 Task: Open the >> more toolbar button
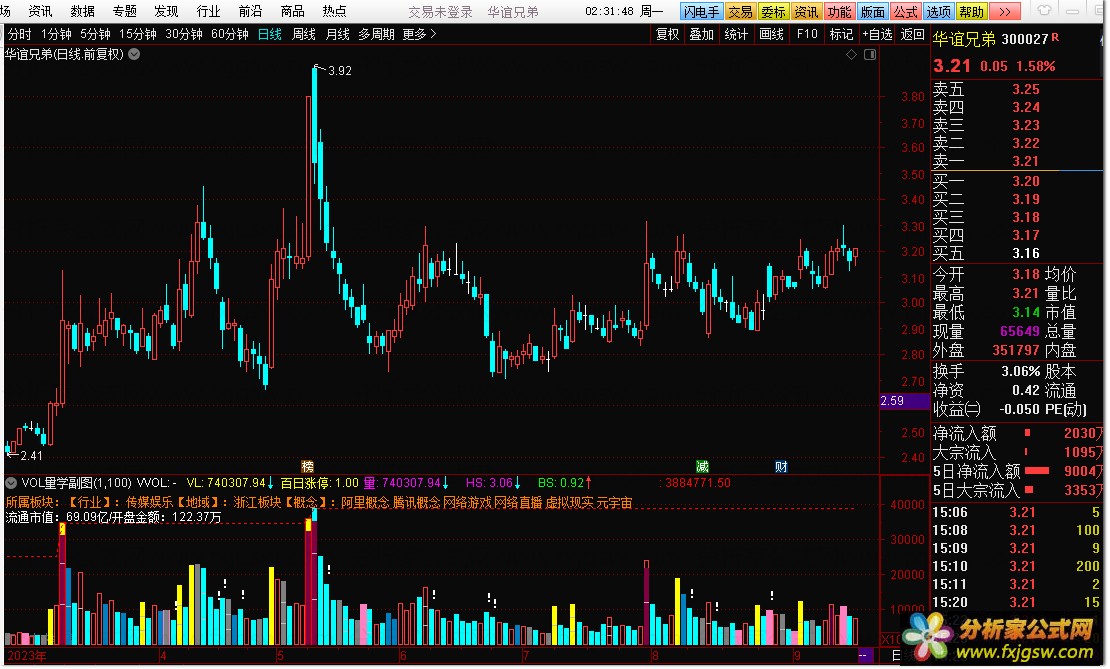coord(1005,11)
